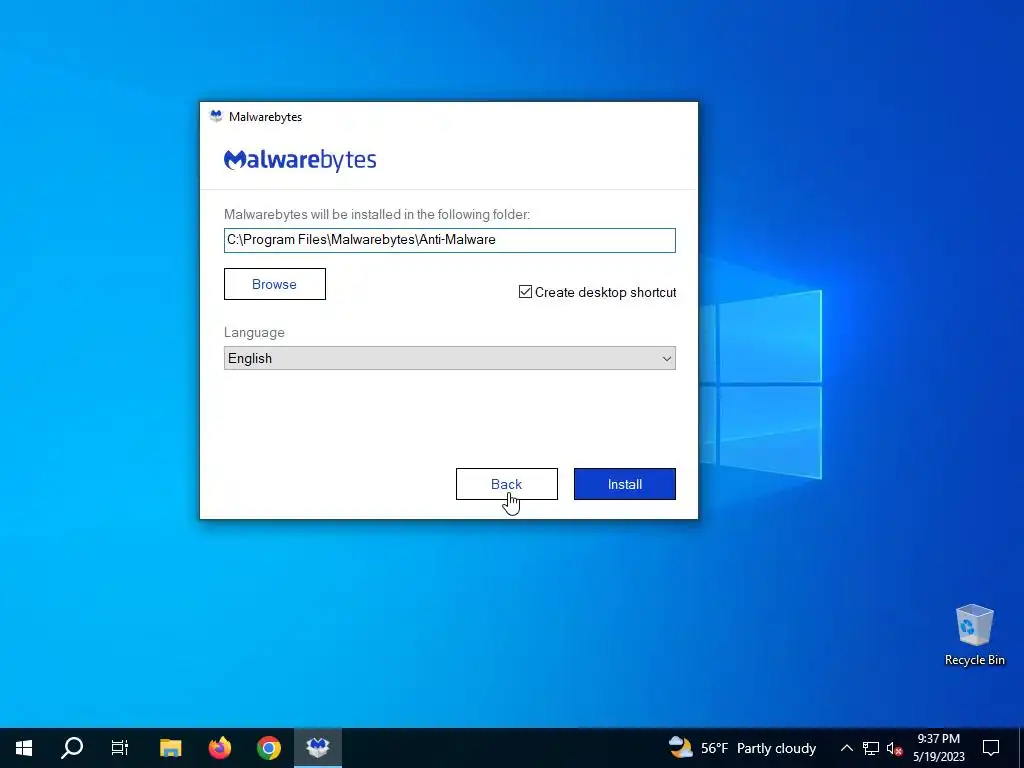
Task: Open taskbar Search magnifier
Action: pos(72,748)
